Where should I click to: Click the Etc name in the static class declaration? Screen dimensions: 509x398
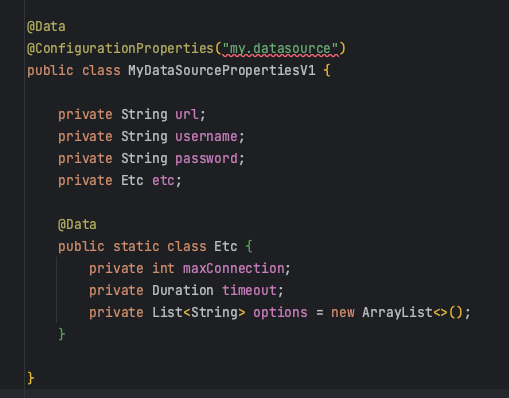pos(226,247)
